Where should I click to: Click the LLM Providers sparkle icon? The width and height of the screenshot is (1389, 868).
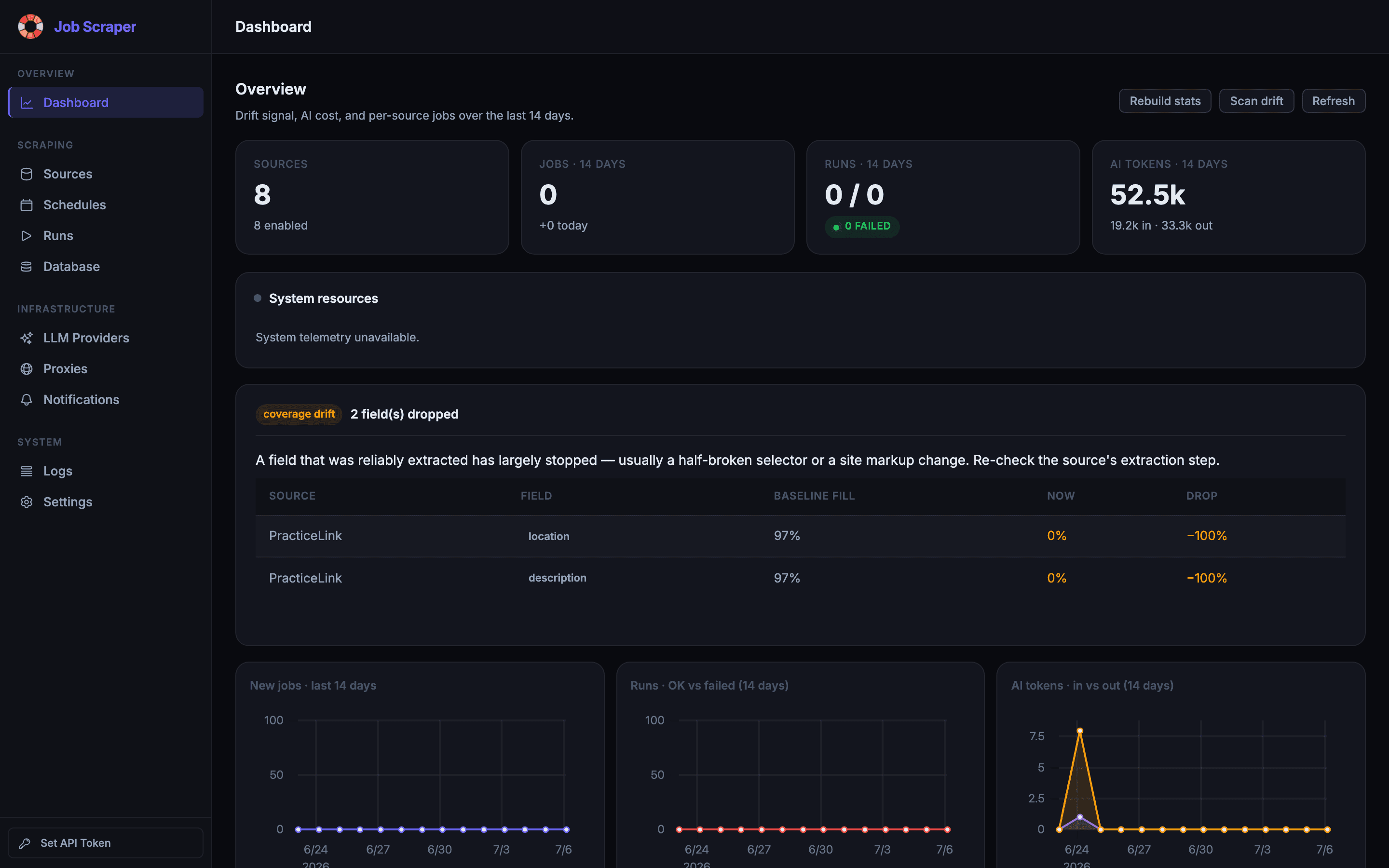27,338
